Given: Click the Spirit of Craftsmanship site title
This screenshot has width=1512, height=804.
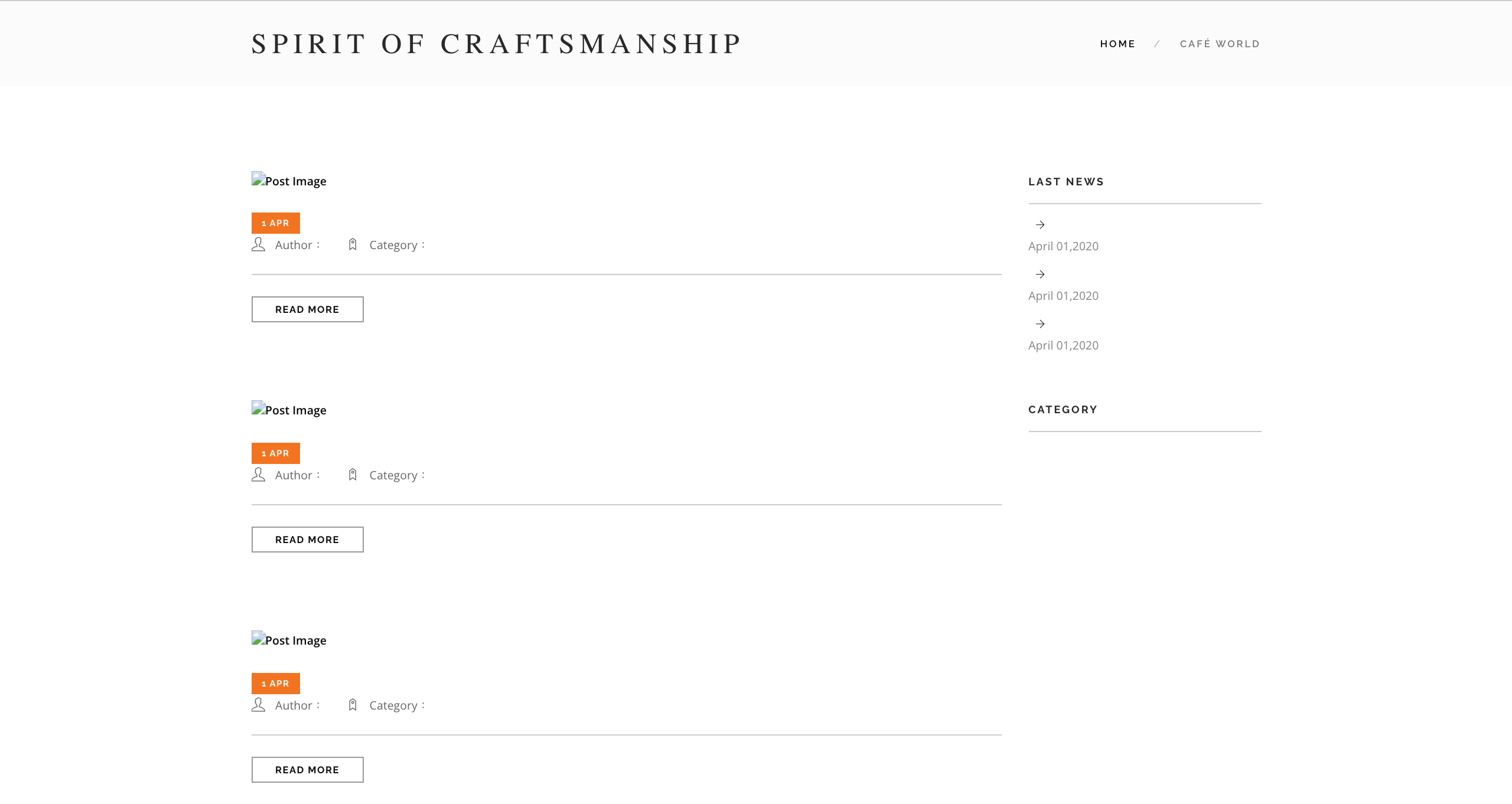Looking at the screenshot, I should 496,44.
